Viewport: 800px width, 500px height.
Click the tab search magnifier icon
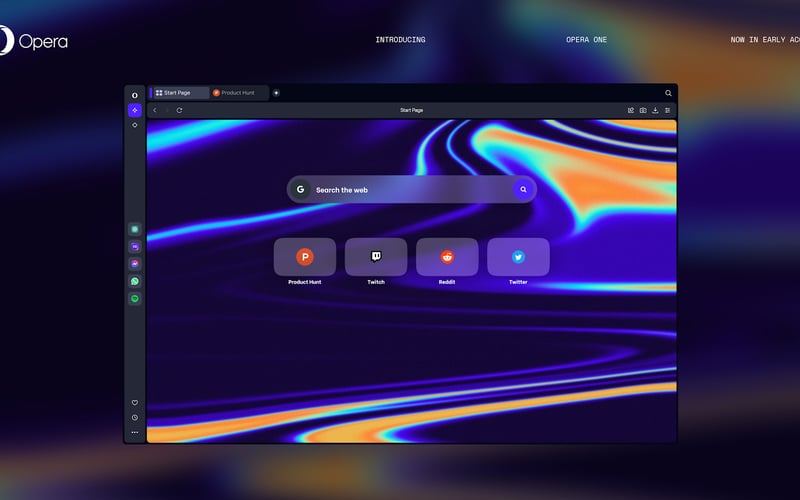click(x=668, y=93)
